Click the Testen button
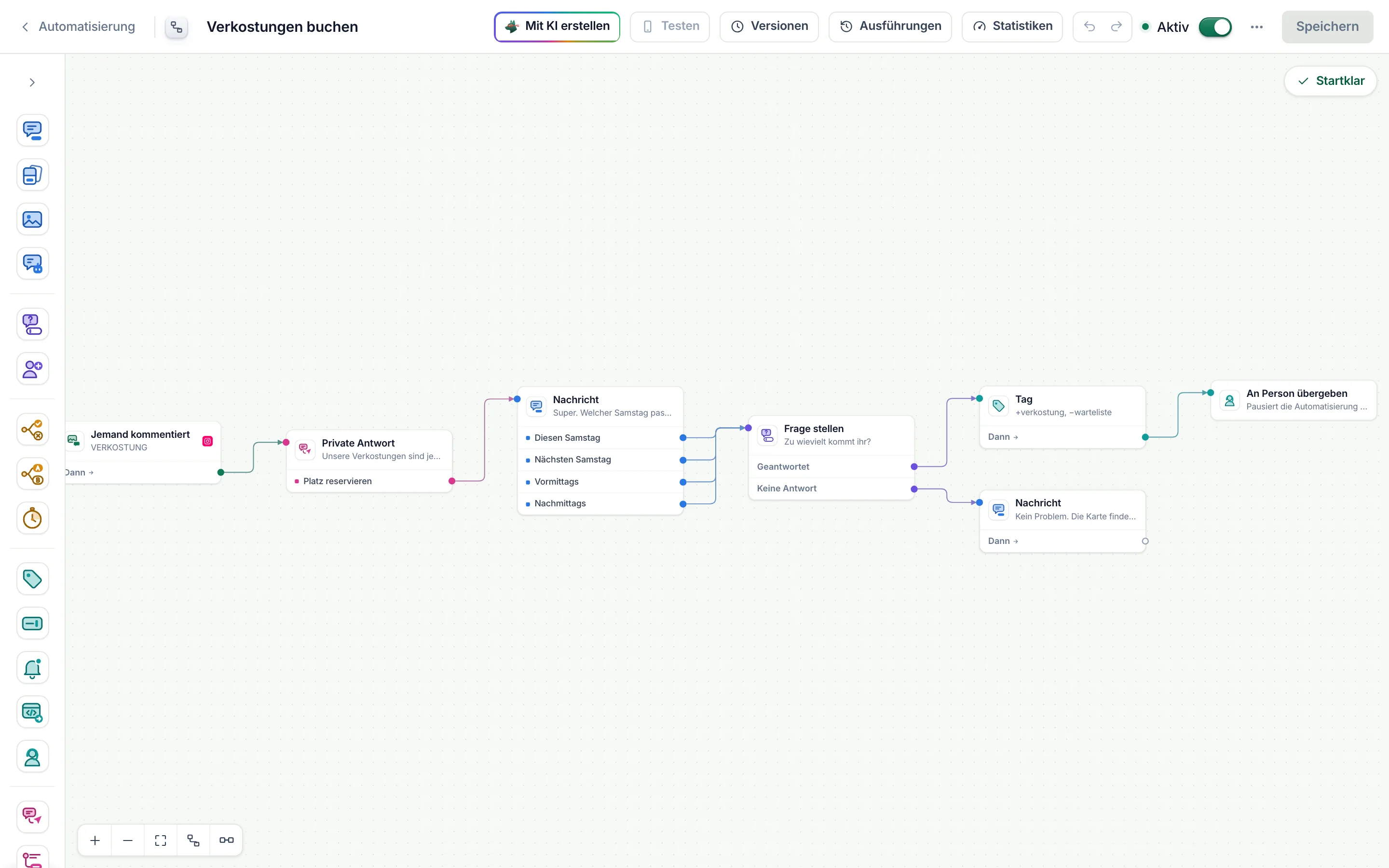 (x=670, y=27)
